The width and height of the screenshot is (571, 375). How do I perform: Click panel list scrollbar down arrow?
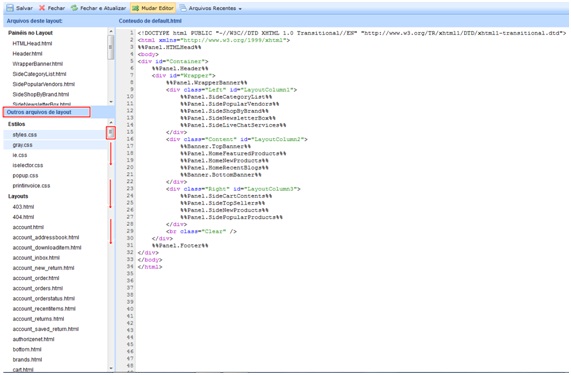pyautogui.click(x=111, y=102)
